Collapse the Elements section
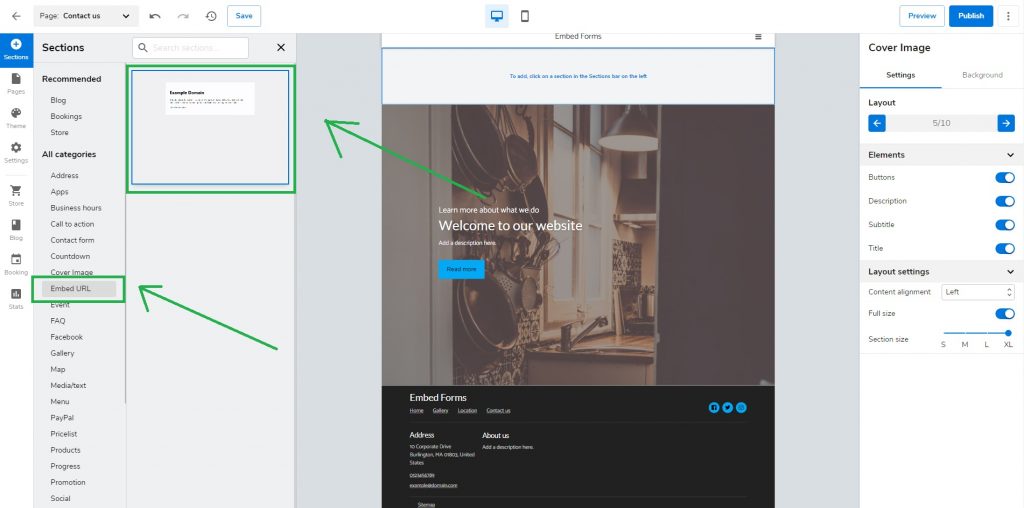Viewport: 1024px width, 508px height. 1010,155
